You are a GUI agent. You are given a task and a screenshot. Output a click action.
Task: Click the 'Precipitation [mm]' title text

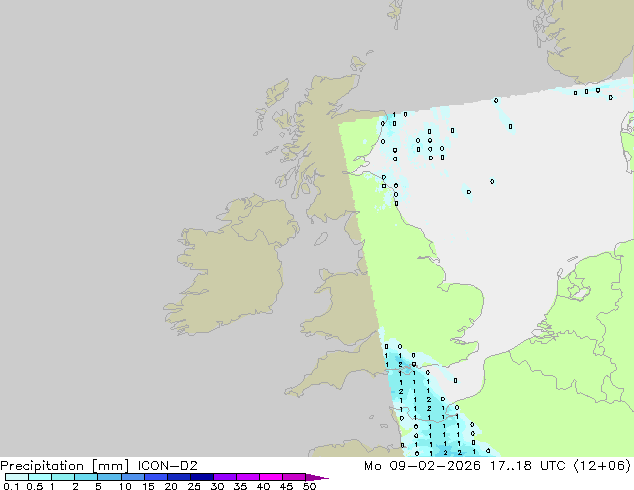[64, 465]
